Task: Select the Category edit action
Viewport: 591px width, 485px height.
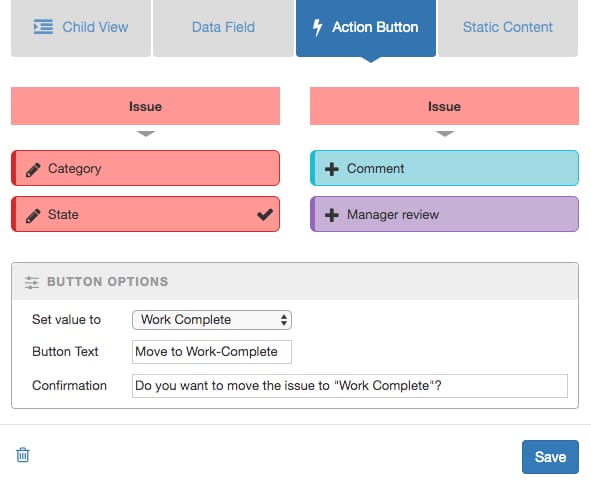Action: tap(145, 168)
